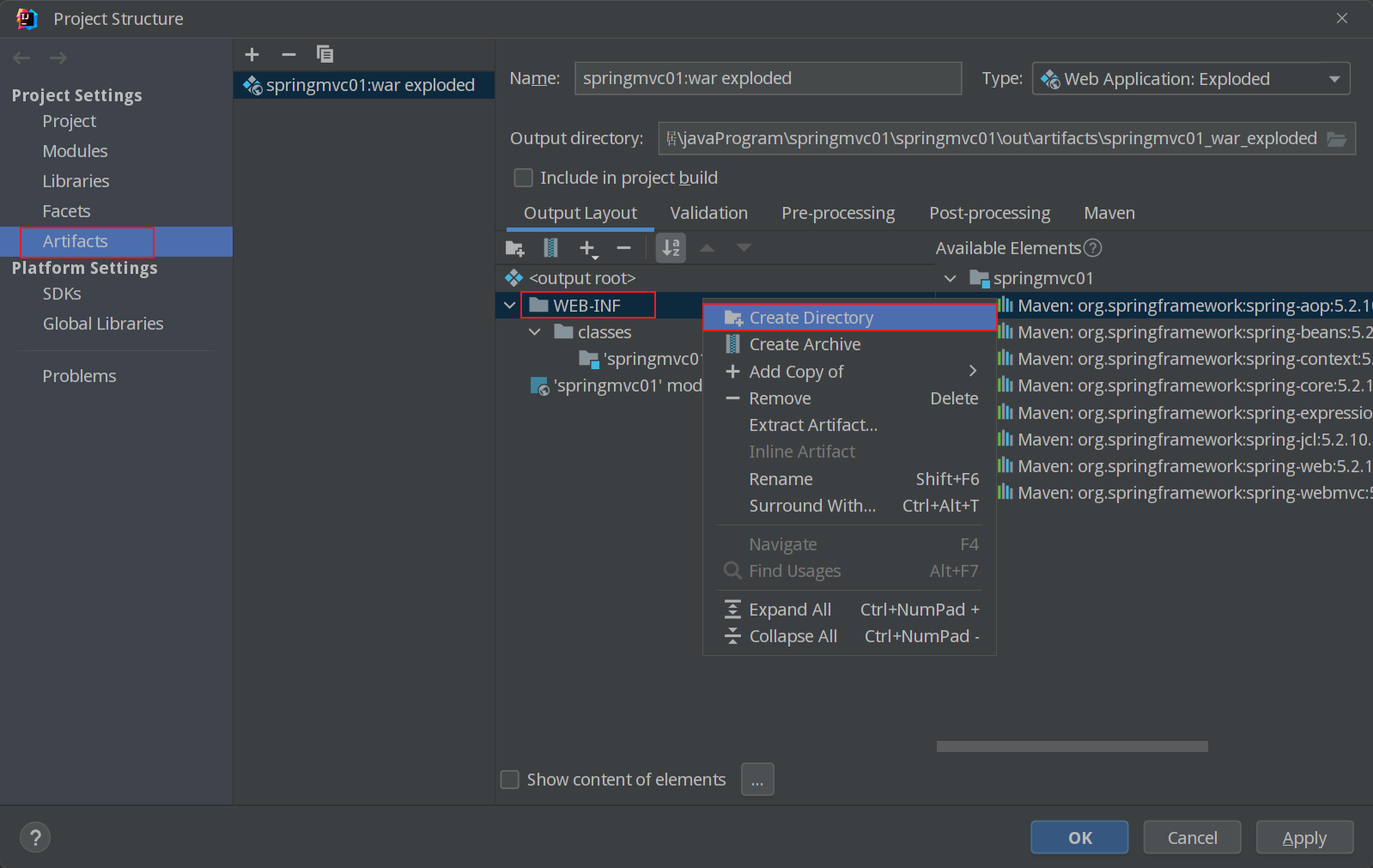Select spring-context Maven library entry
This screenshot has height=868, width=1373.
tap(1185, 359)
